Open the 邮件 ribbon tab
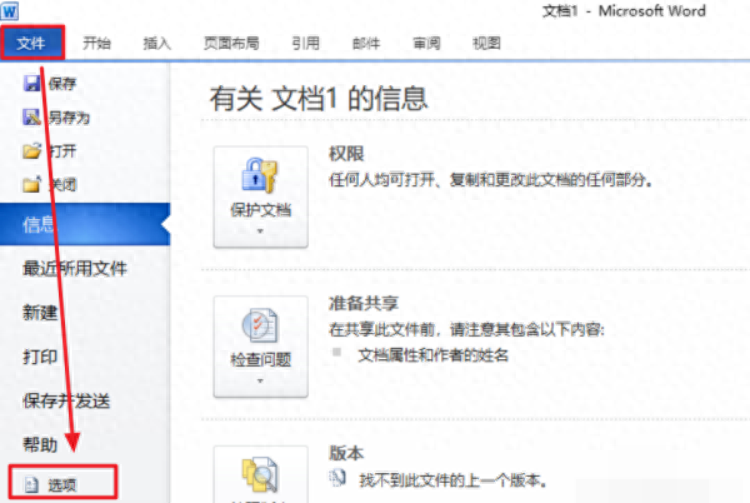The image size is (750, 503). click(x=366, y=43)
